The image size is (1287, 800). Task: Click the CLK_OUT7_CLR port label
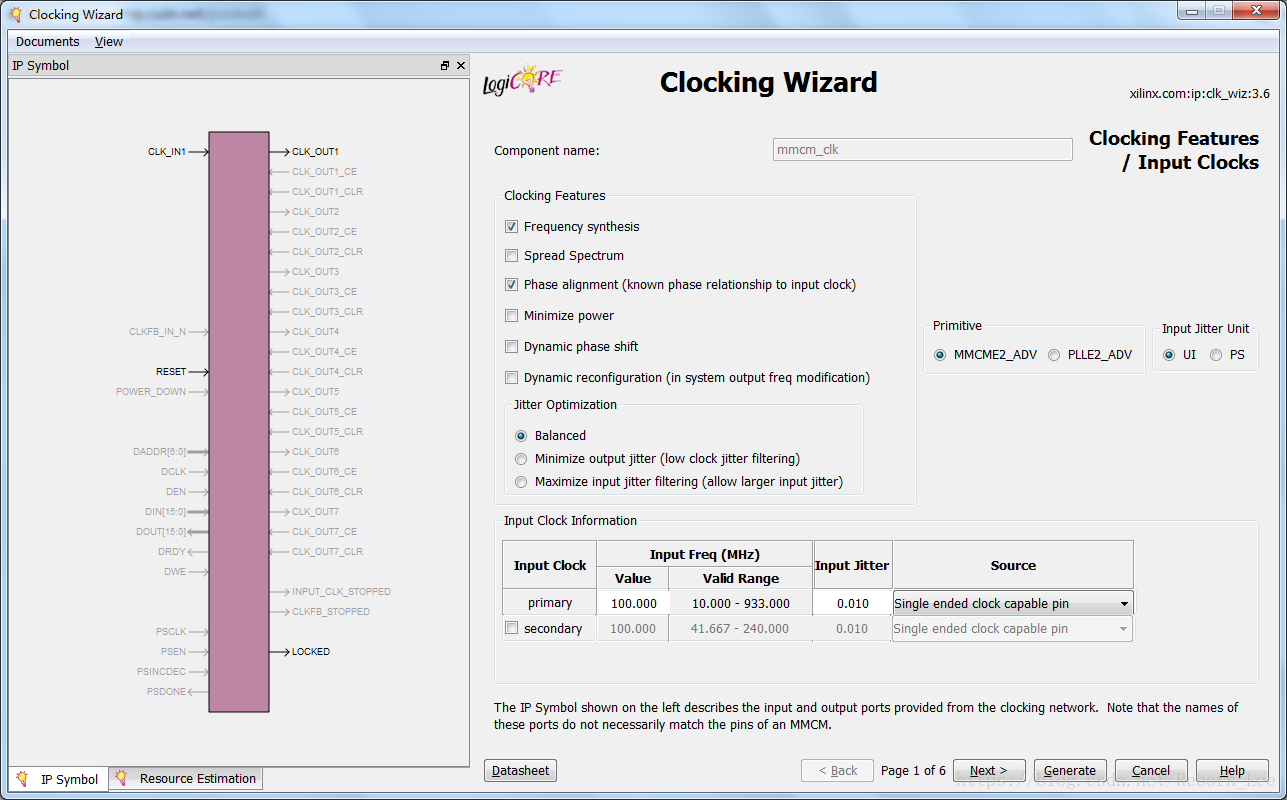pos(327,552)
